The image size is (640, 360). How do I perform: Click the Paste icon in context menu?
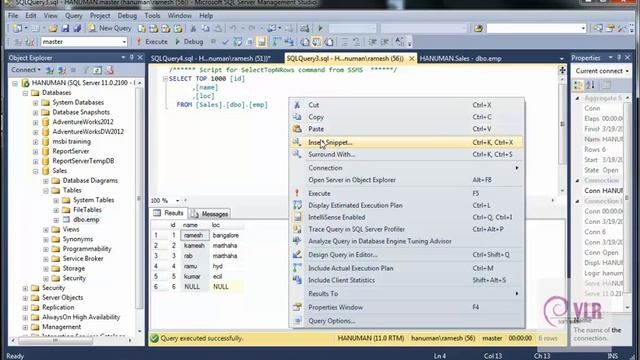[297, 129]
